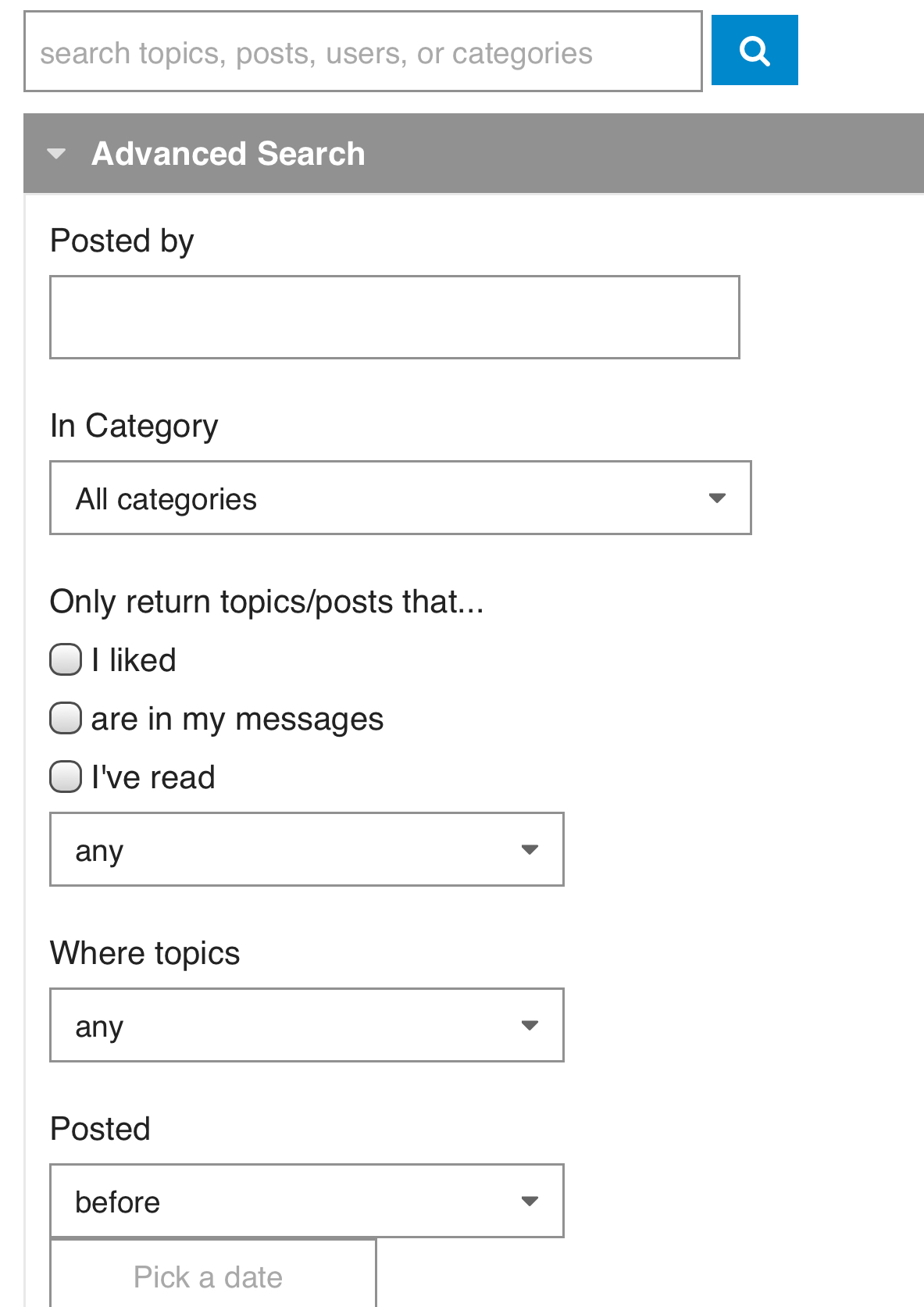Viewport: 924px width, 1307px height.
Task: Collapse the Advanced Search triangle
Action: 56,154
